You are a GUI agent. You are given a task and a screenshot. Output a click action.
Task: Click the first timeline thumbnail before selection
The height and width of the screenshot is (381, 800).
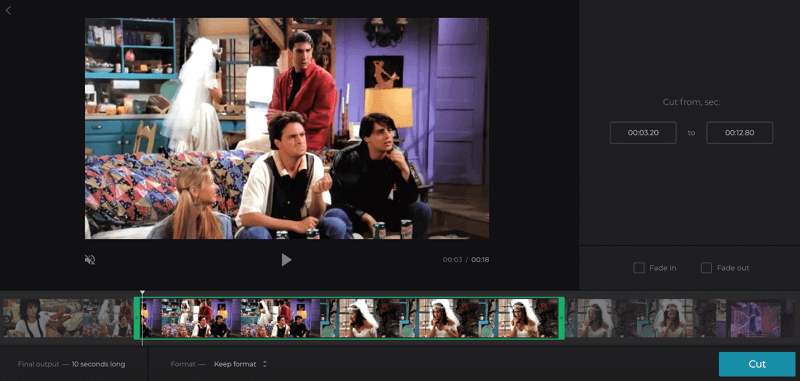[42, 318]
